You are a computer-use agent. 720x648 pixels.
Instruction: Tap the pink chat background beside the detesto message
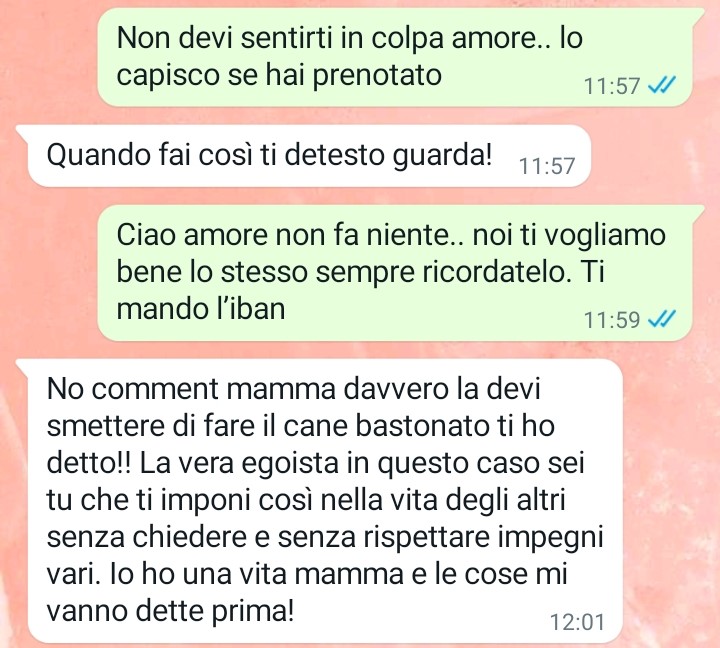click(x=654, y=156)
